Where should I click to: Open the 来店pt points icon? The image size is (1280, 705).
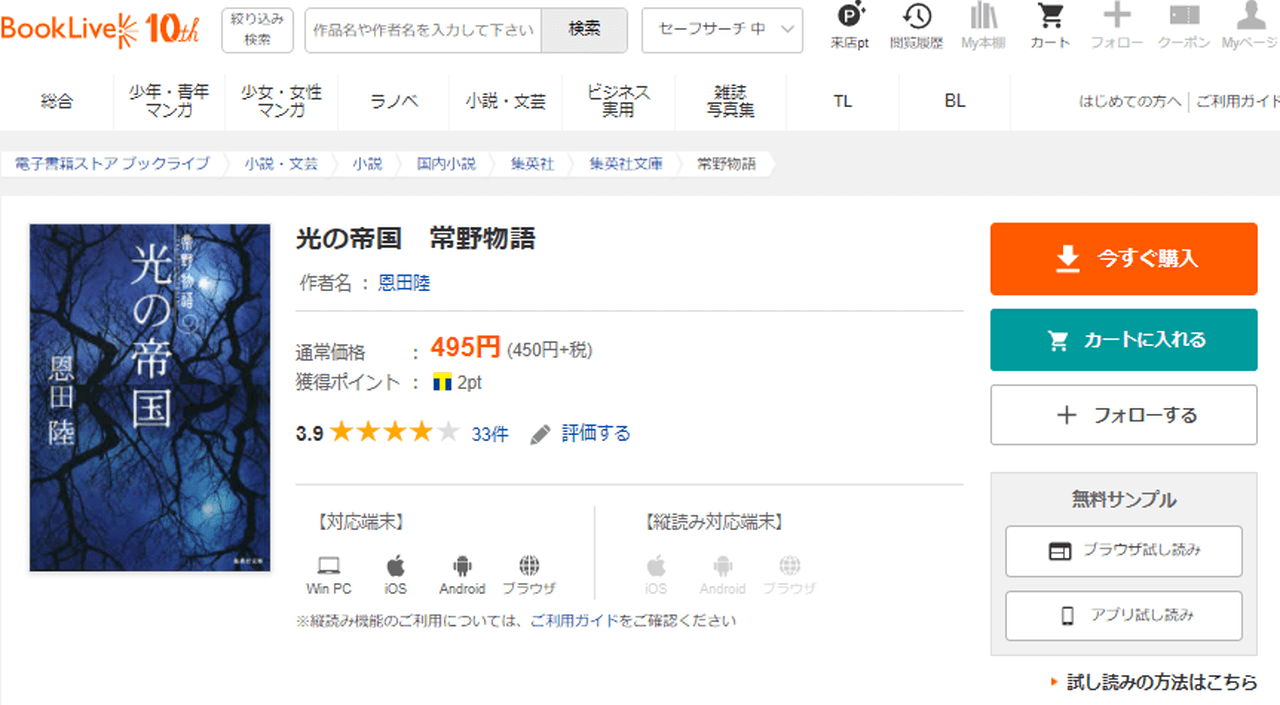[x=849, y=26]
